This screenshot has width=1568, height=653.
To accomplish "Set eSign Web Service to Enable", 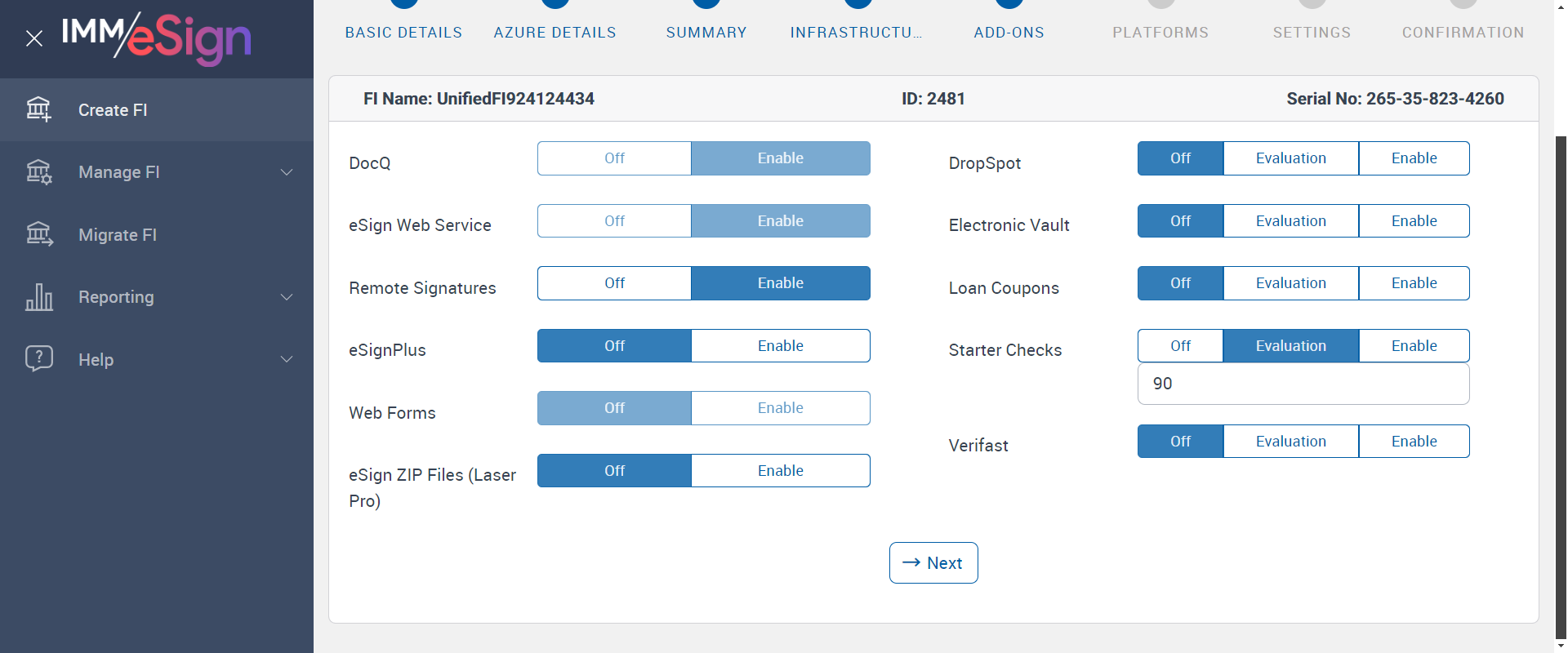I will [781, 221].
